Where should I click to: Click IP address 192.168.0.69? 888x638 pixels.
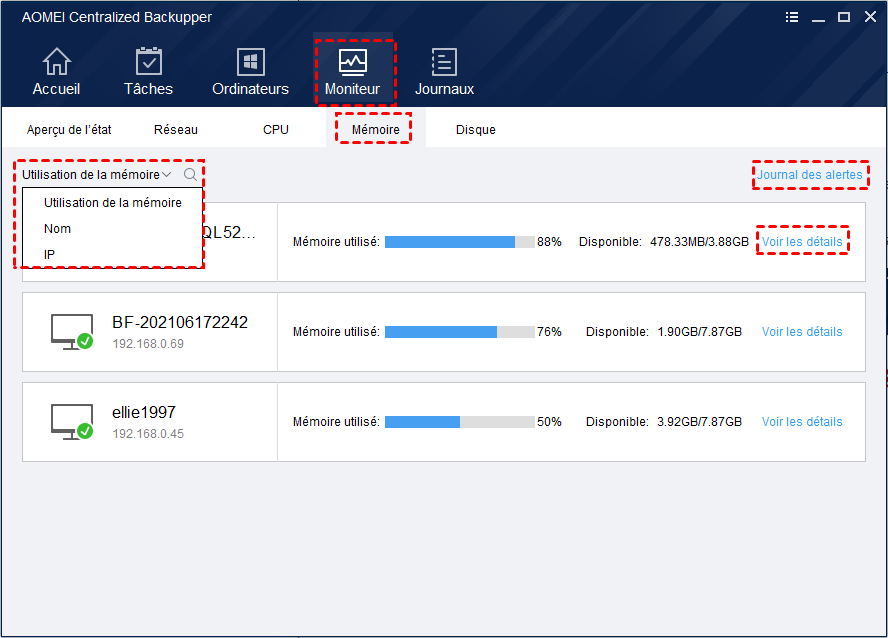[148, 344]
